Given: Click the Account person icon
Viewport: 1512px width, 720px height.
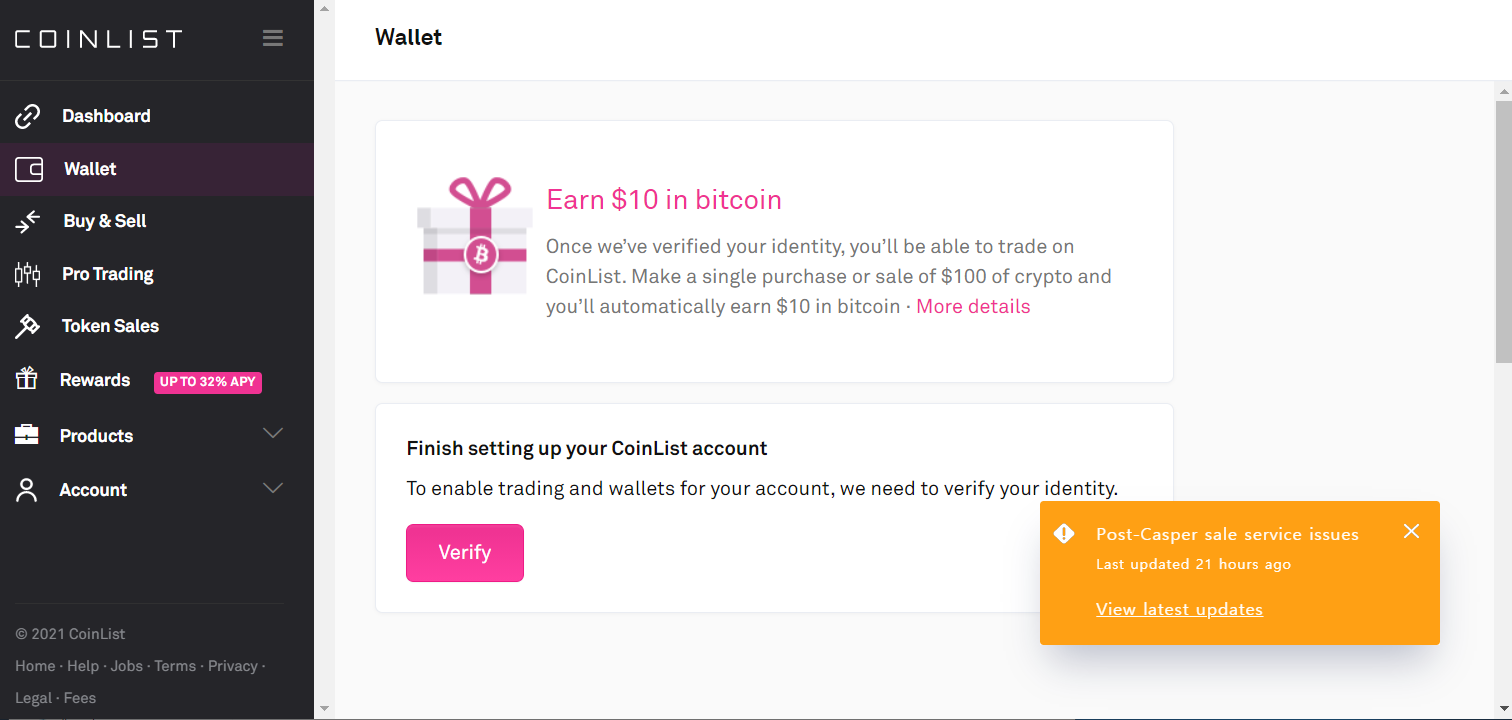Looking at the screenshot, I should [x=27, y=490].
